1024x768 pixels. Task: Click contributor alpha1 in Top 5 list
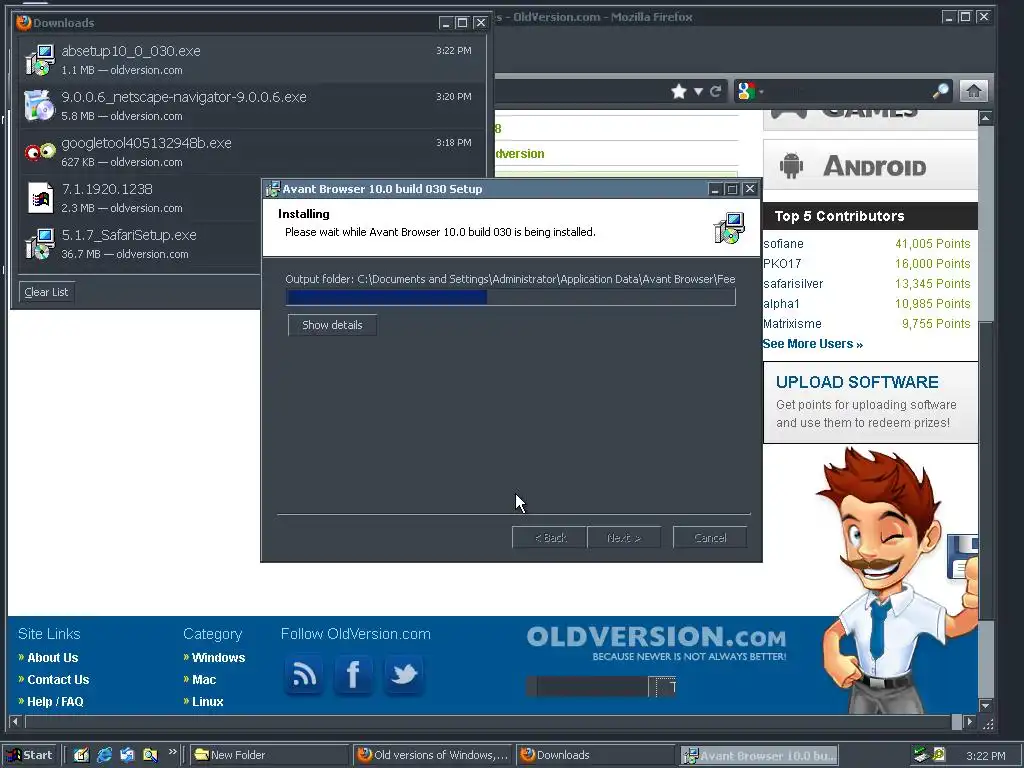click(781, 304)
